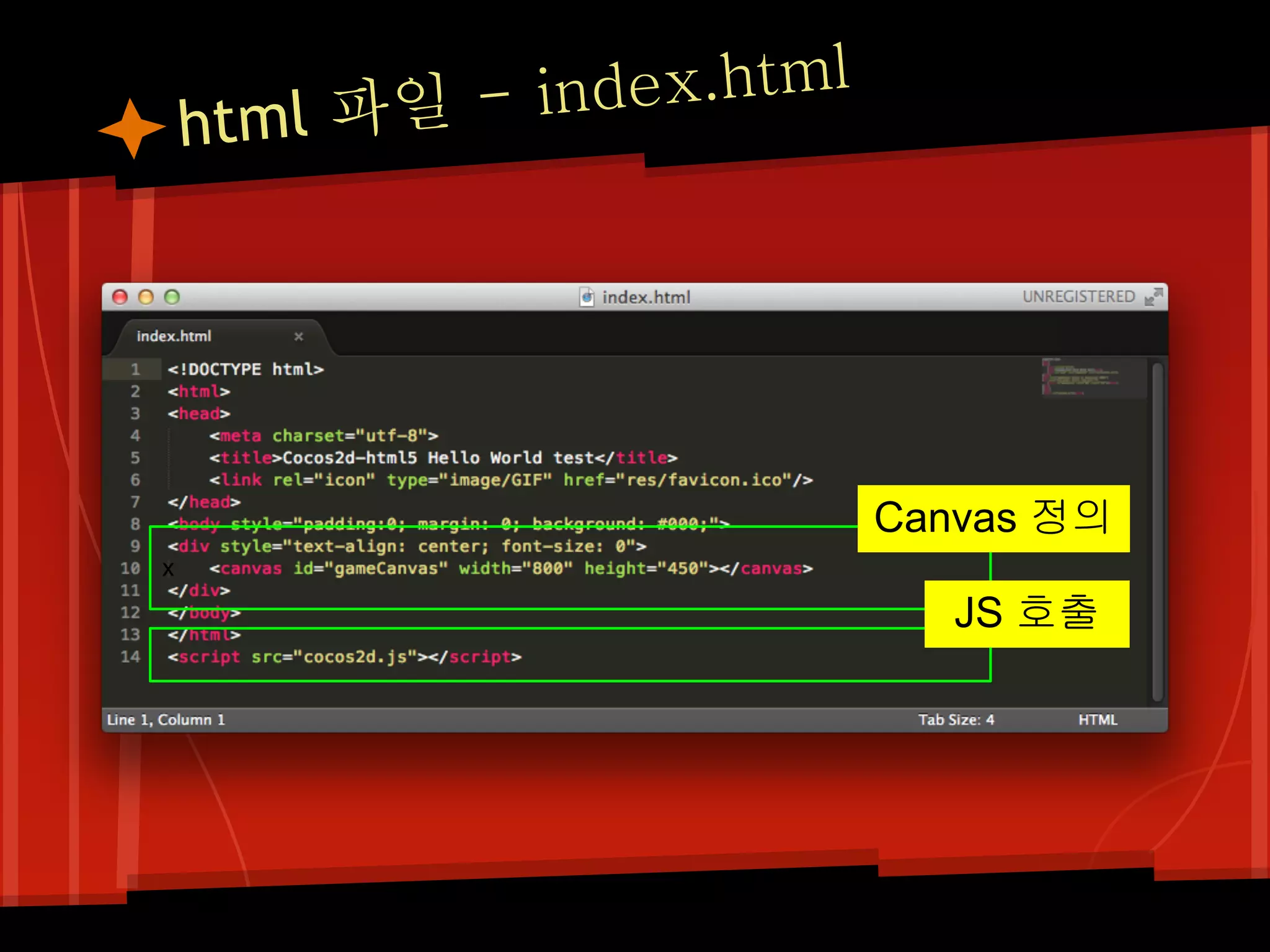Click the index.html document icon in title bar
This screenshot has width=1270, height=952.
587,297
